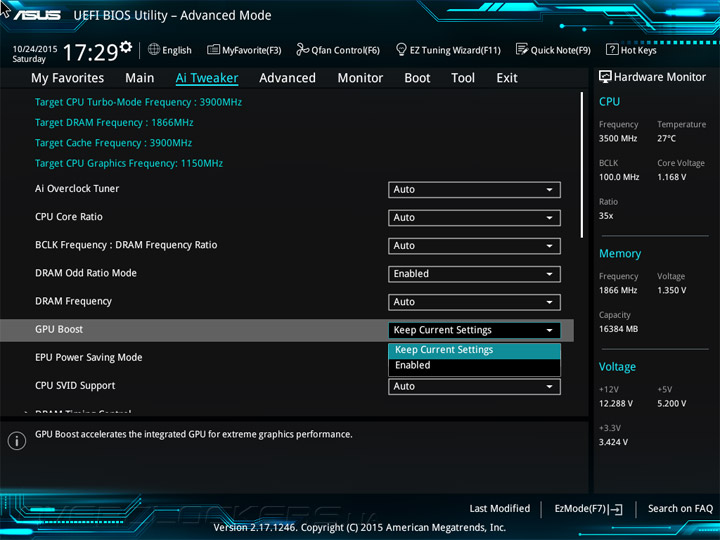Click the English language button
This screenshot has height=540, width=720.
pyautogui.click(x=170, y=50)
